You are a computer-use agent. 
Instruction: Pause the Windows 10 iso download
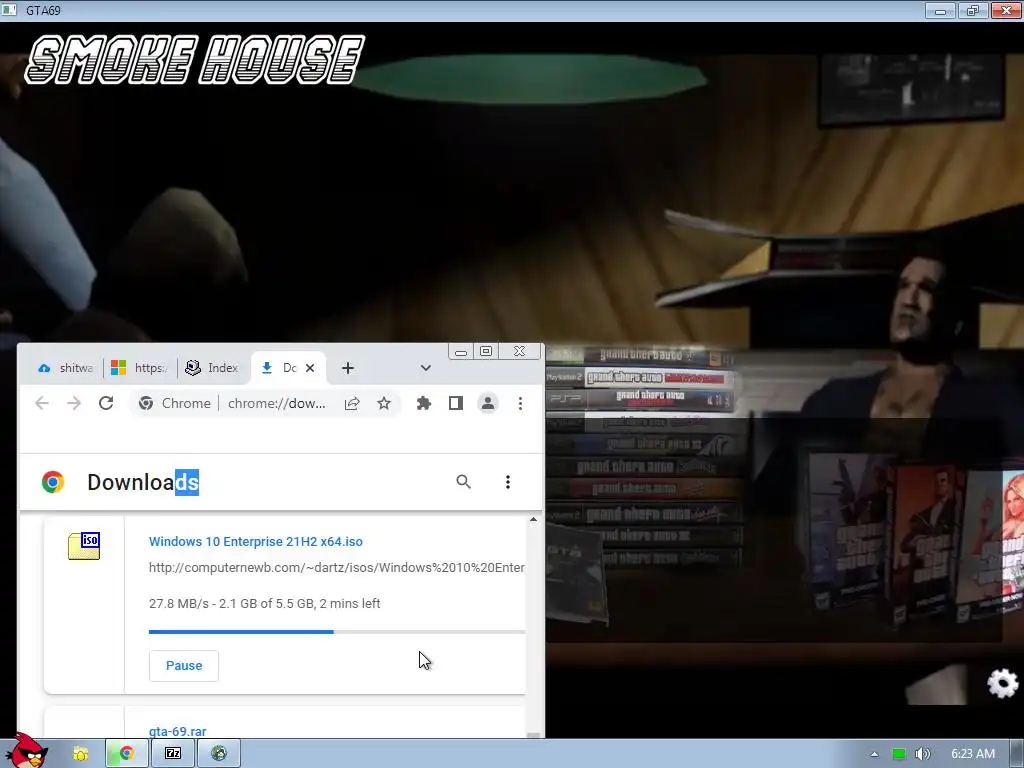[184, 665]
